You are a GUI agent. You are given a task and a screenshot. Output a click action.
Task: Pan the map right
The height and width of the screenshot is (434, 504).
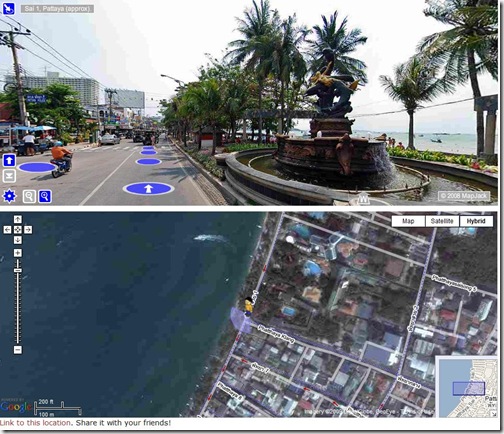28,230
